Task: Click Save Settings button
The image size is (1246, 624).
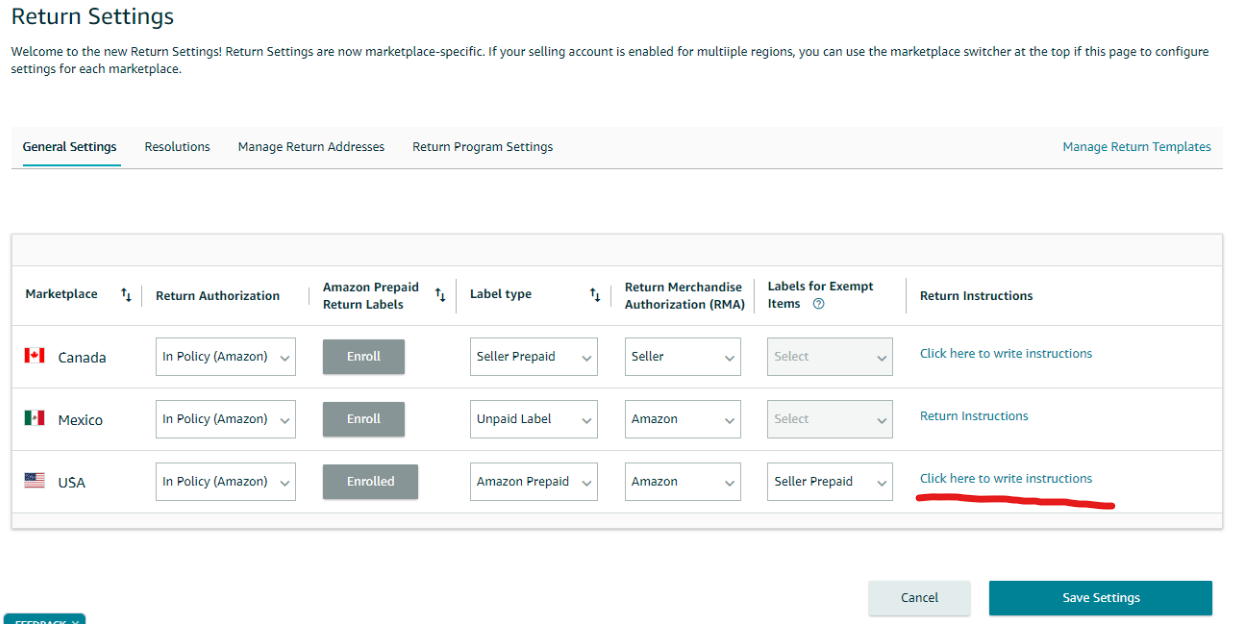Action: click(x=1101, y=598)
